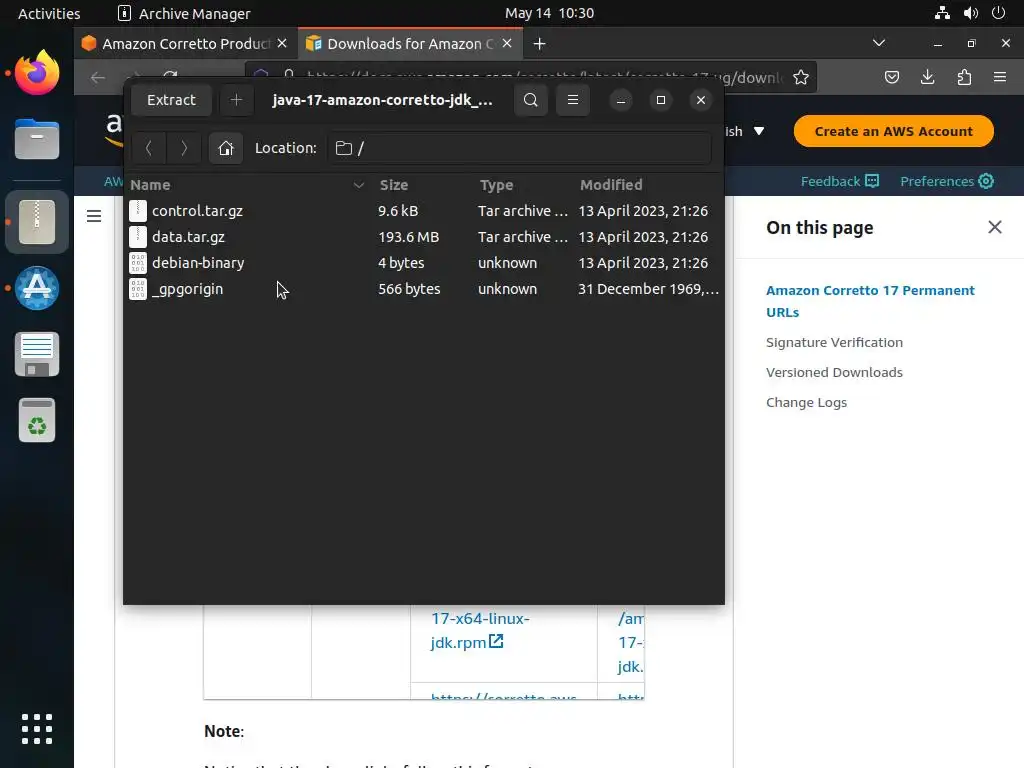The height and width of the screenshot is (768, 1024).
Task: Click Create an AWS Account button
Action: (893, 131)
